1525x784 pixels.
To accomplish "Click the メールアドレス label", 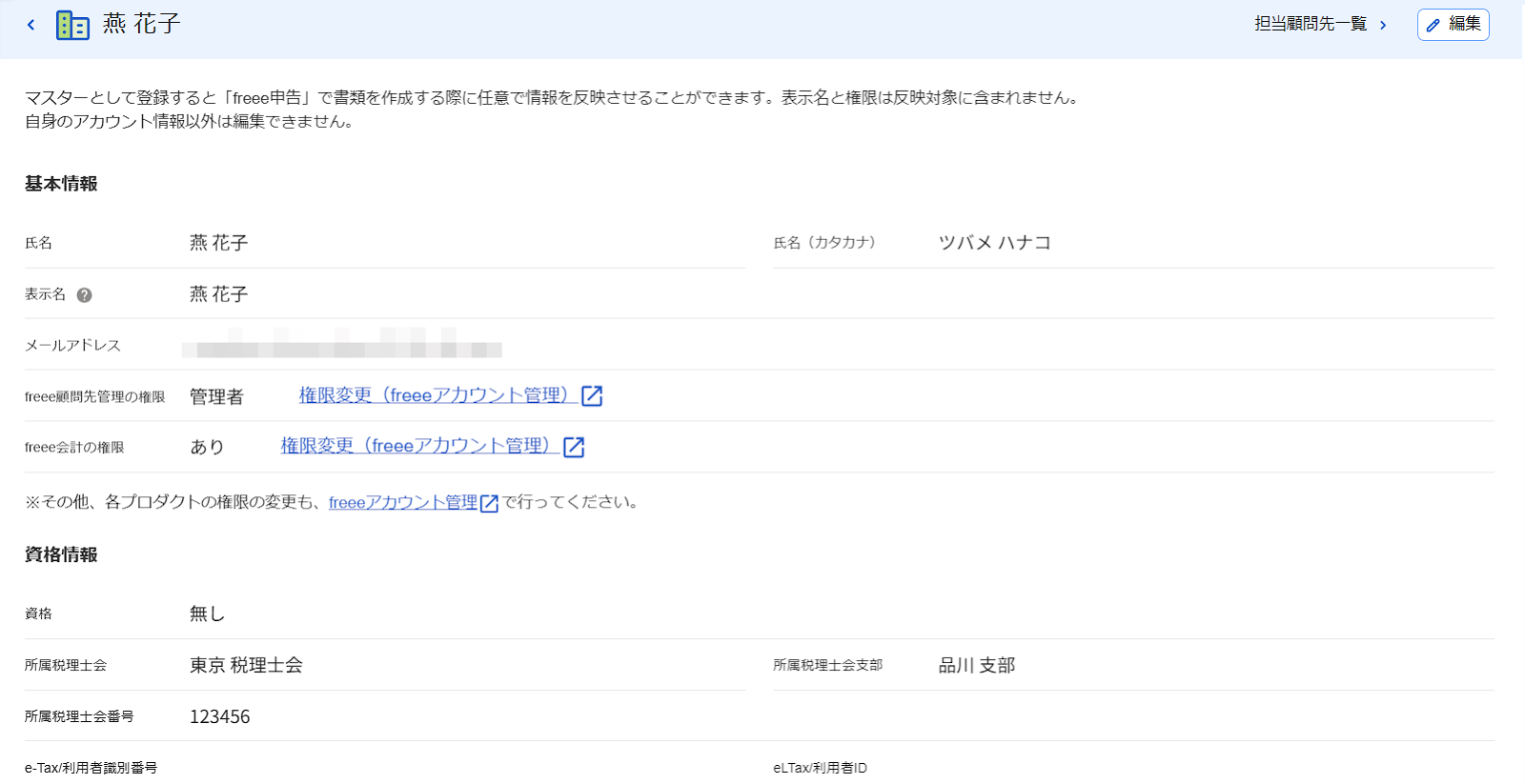I will (x=72, y=345).
